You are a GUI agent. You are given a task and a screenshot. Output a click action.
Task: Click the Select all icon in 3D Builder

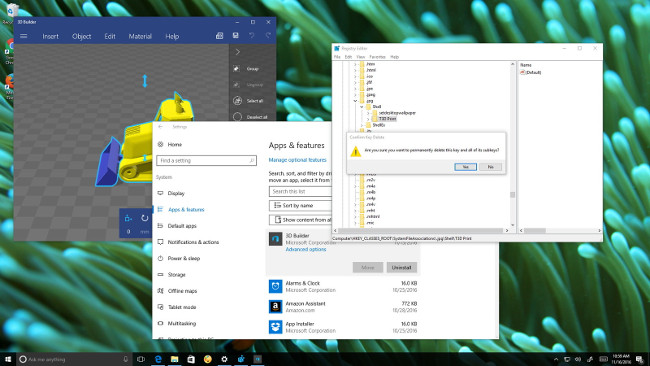(237, 101)
